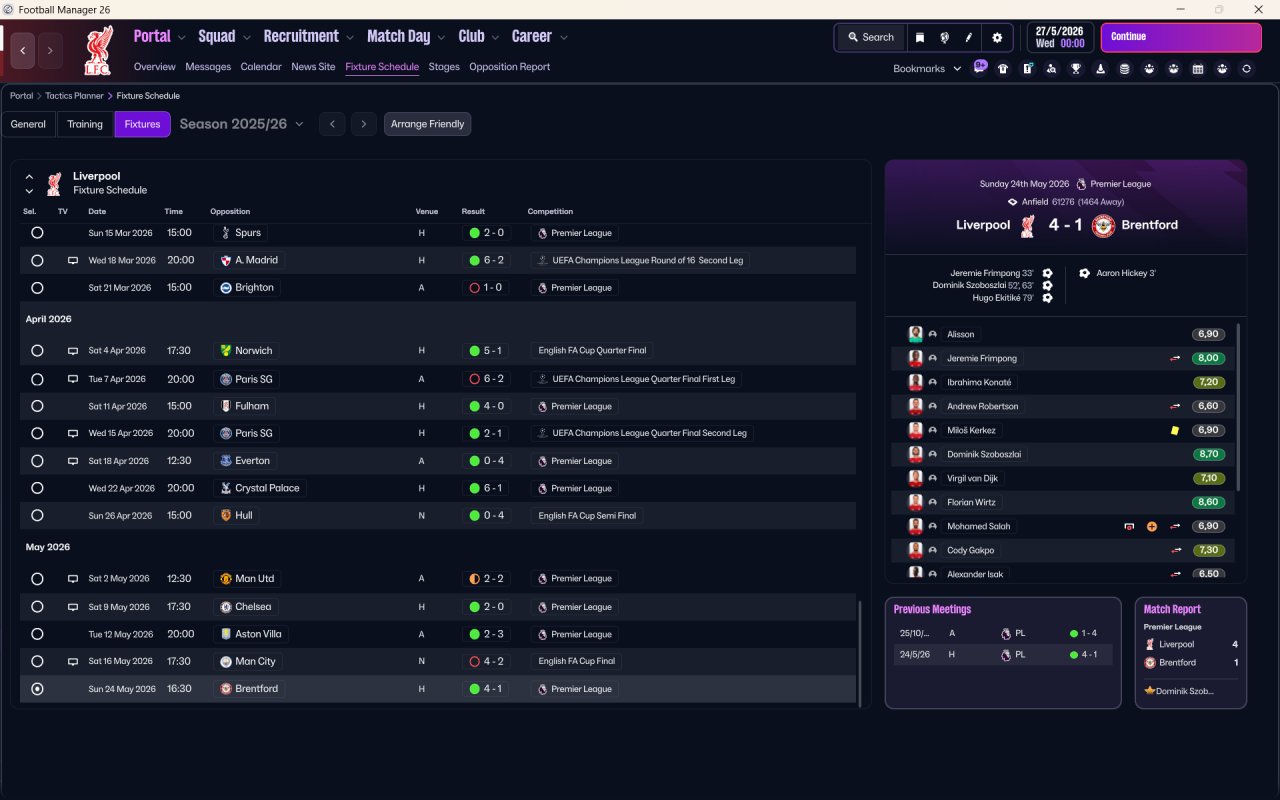Click the Liverpool club crest logo
This screenshot has width=1280, height=800.
(x=98, y=50)
